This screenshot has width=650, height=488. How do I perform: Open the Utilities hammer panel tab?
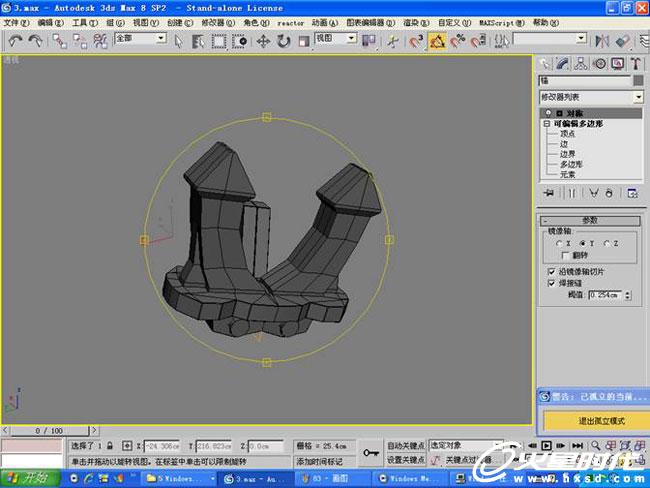(x=636, y=63)
